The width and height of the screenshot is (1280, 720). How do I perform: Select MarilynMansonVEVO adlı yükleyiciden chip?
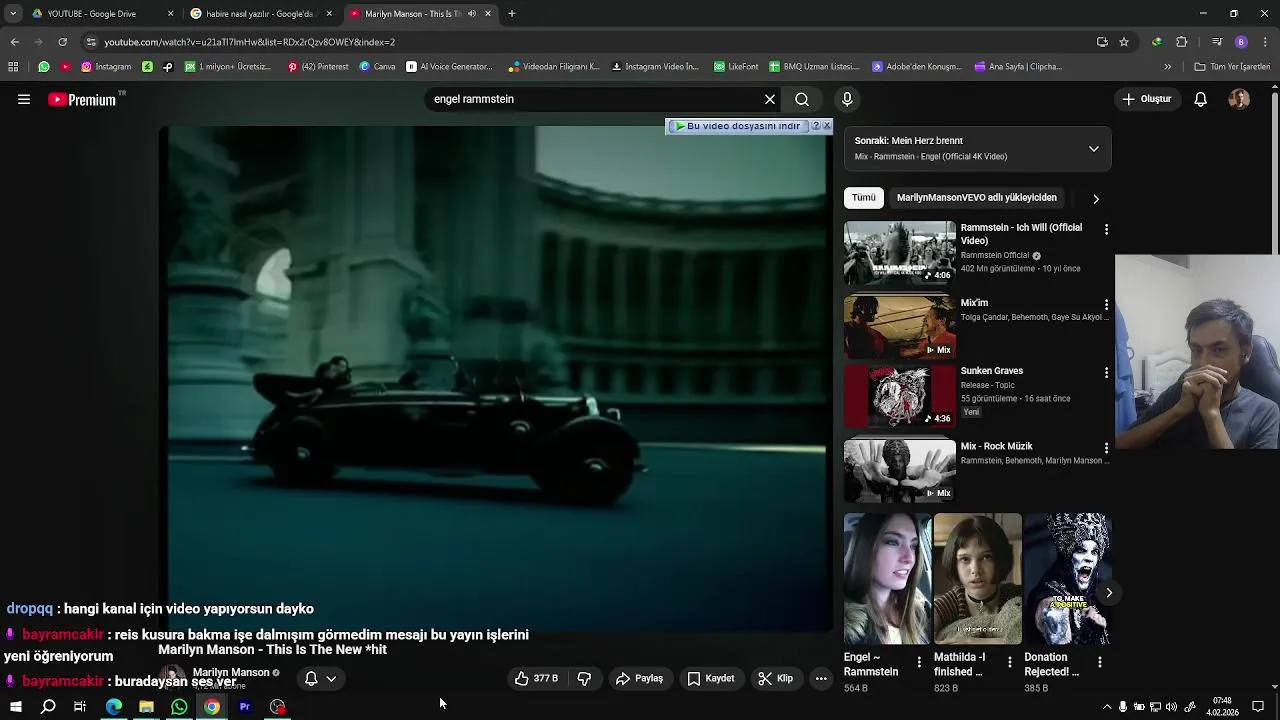[x=977, y=198]
